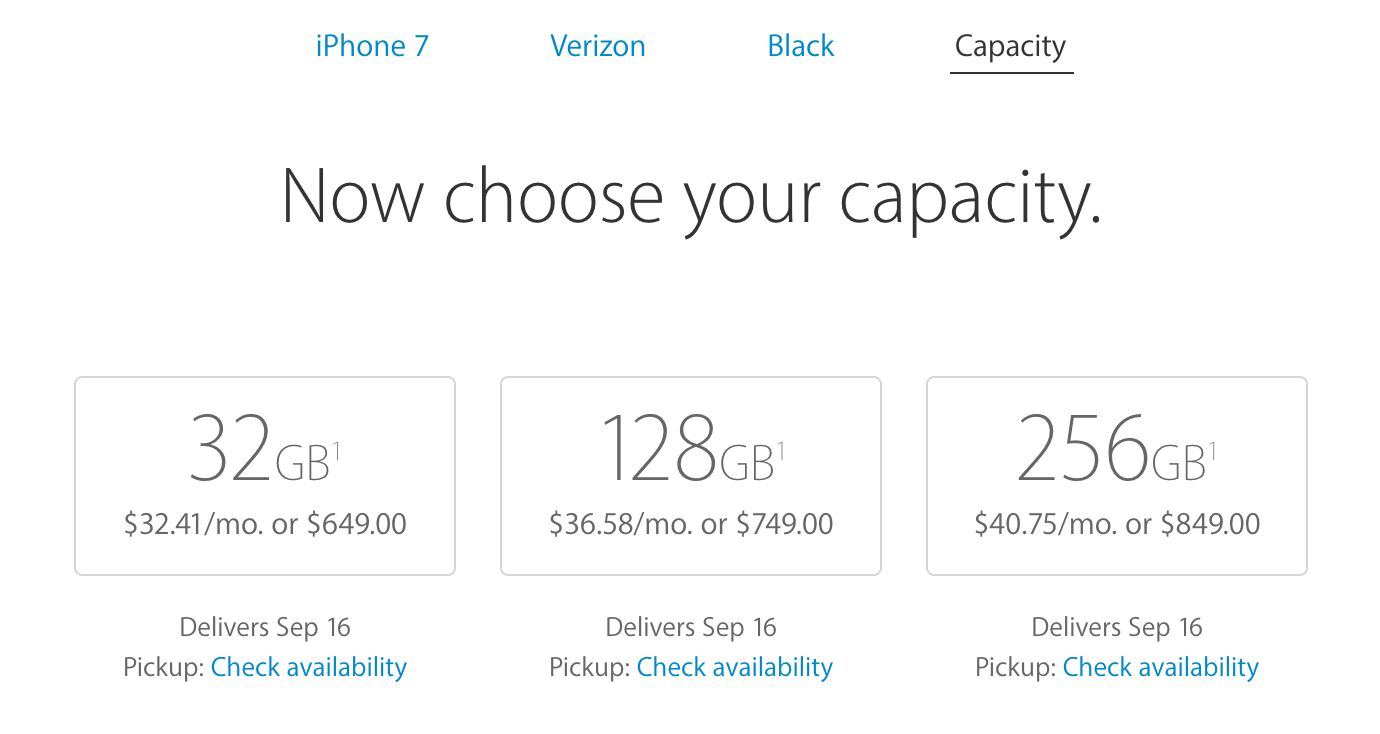Click the $40.75/mo. or $849.00 price

[1117, 524]
